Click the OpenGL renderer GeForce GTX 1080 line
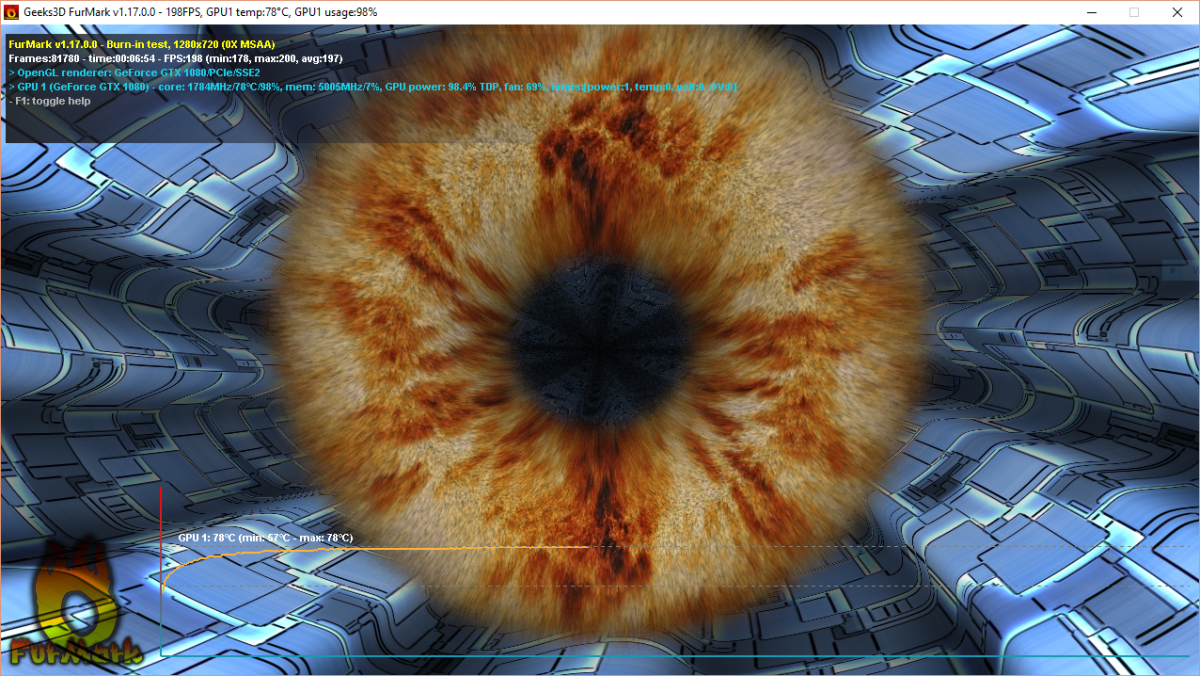The width and height of the screenshot is (1200, 676). click(134, 72)
